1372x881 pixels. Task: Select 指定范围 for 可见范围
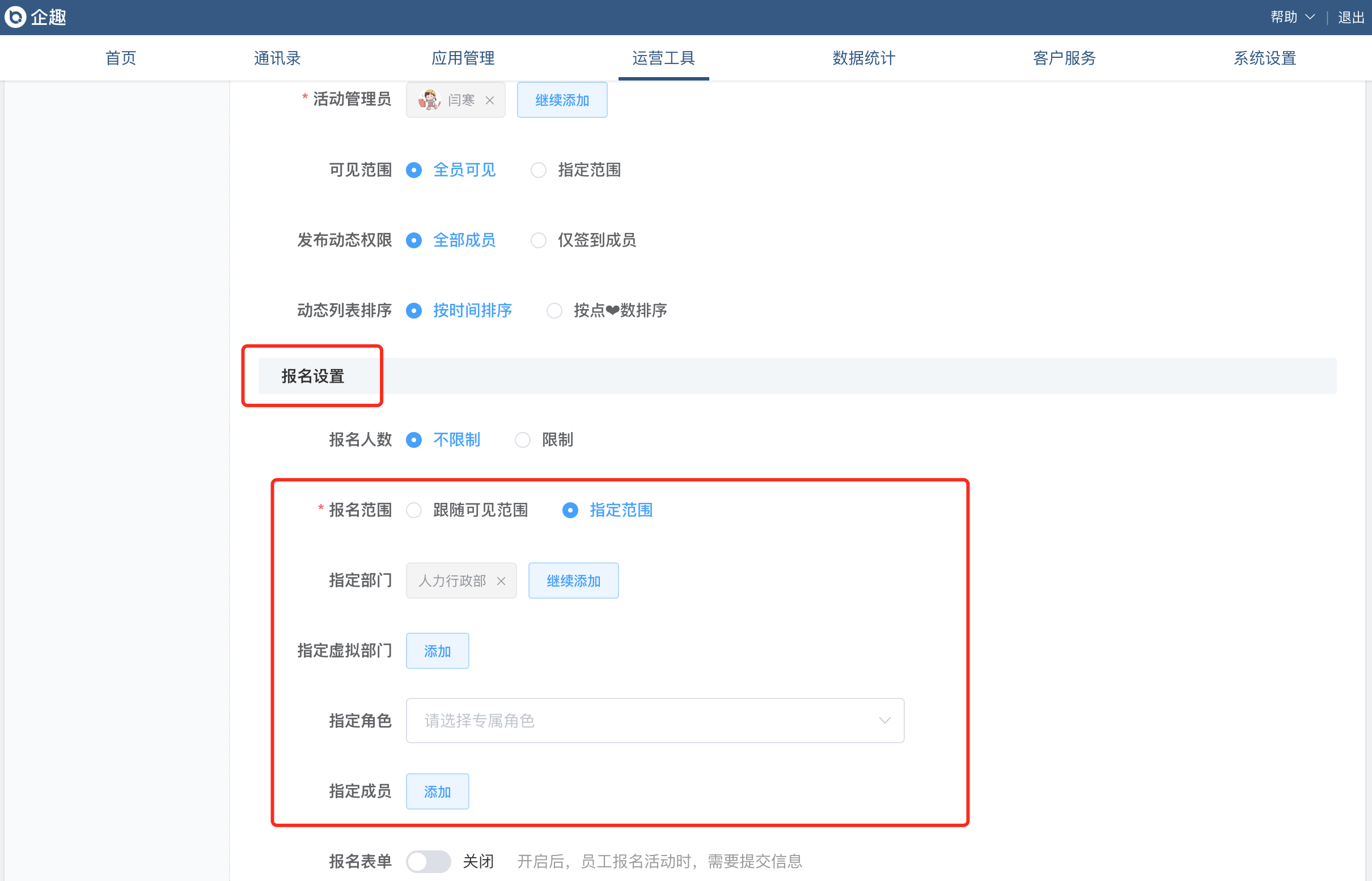[539, 171]
